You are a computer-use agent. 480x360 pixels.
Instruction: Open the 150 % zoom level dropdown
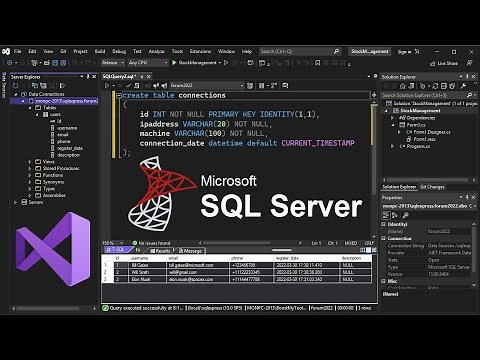coord(113,243)
